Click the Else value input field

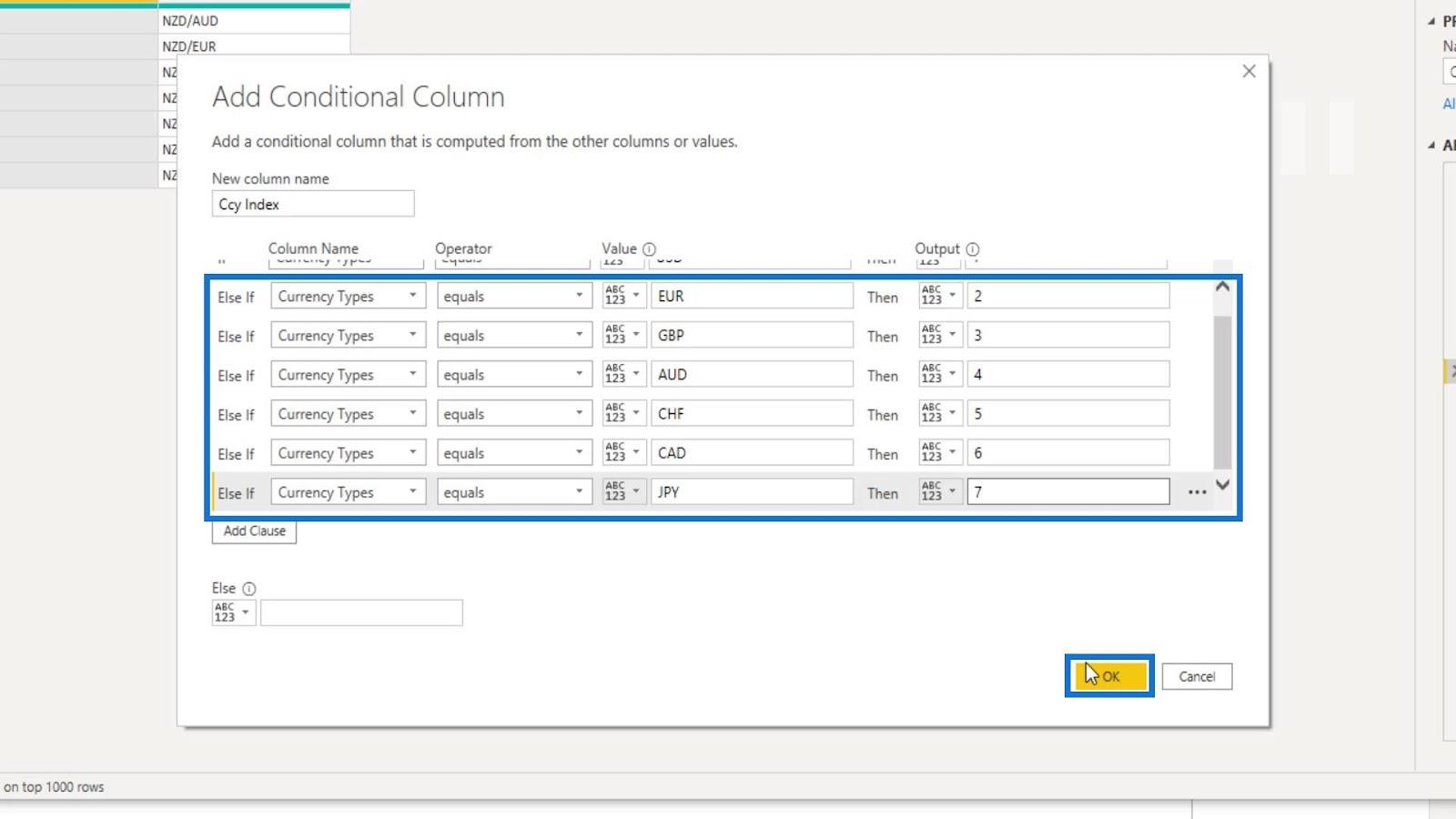tap(361, 612)
